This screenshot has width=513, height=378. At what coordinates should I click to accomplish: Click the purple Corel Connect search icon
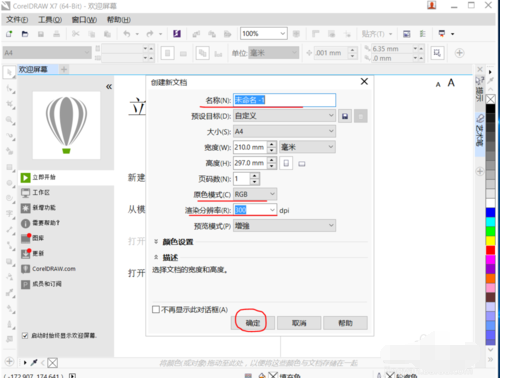(x=177, y=34)
